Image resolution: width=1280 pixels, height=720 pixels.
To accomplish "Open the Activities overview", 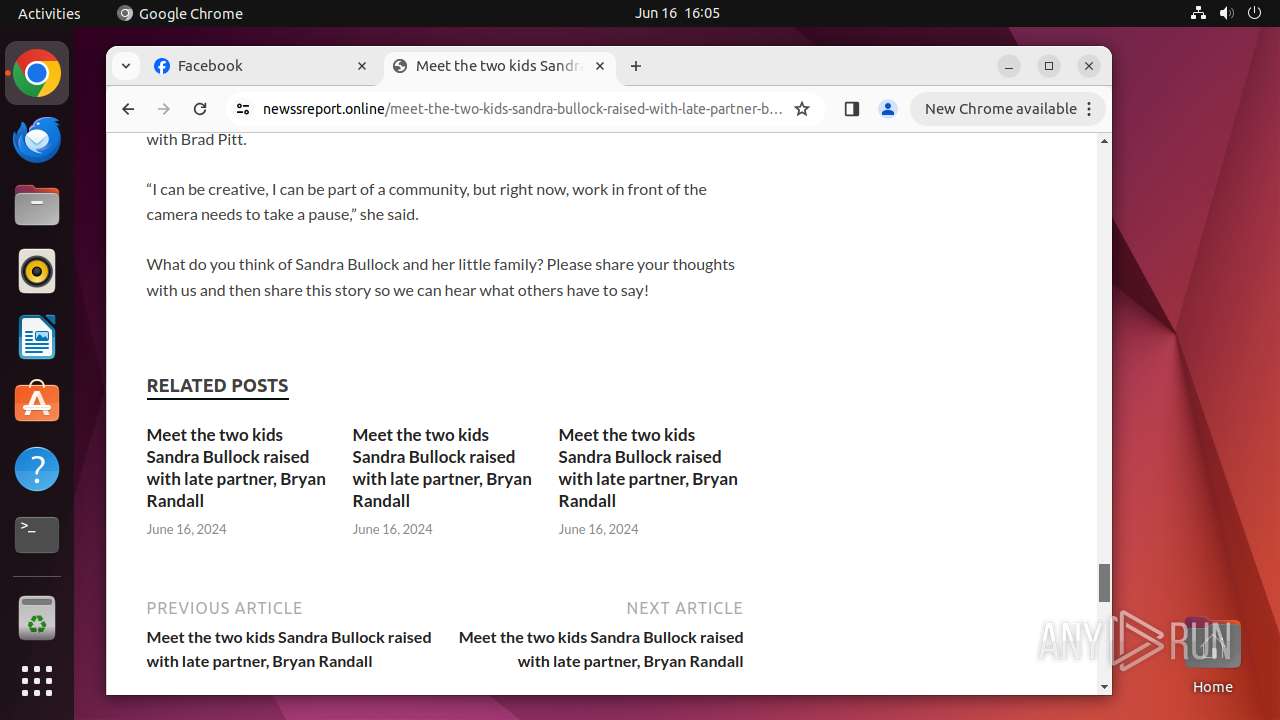I will [49, 13].
